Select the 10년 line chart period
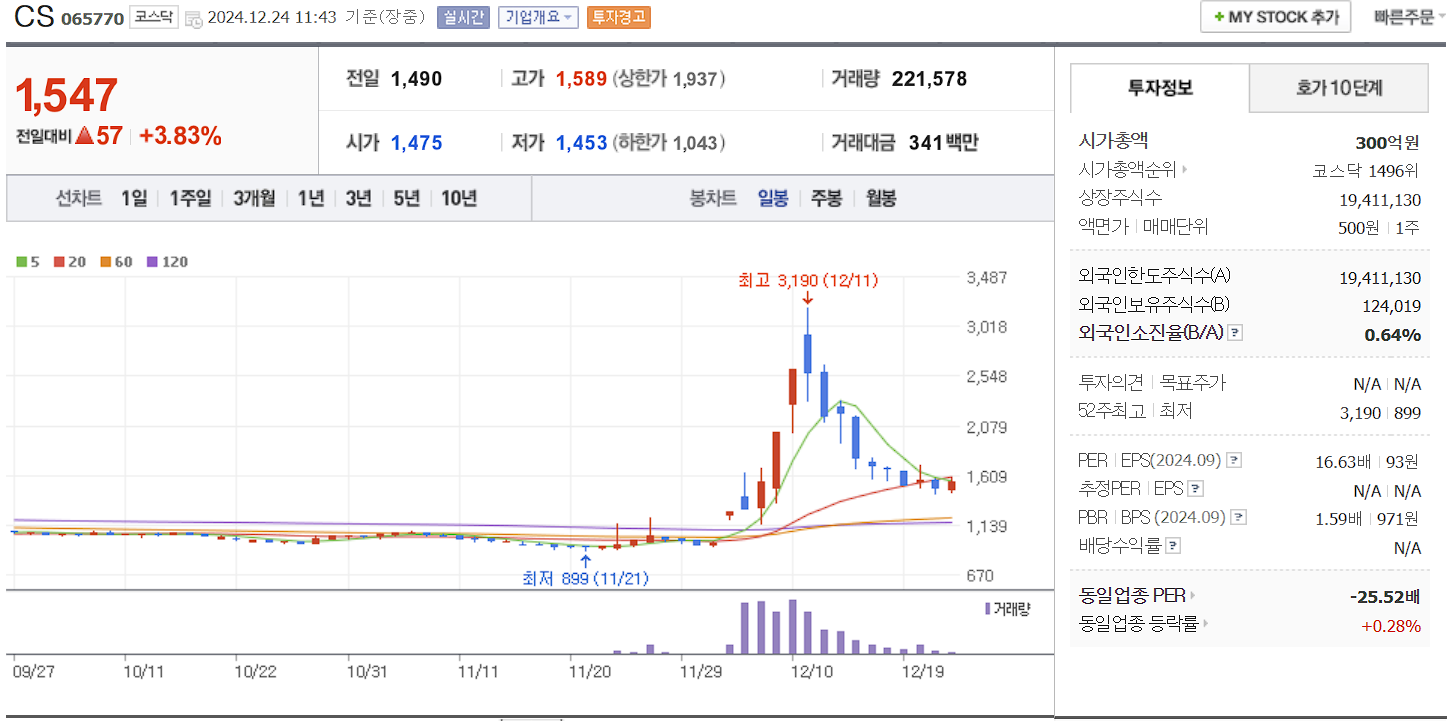 (x=459, y=198)
